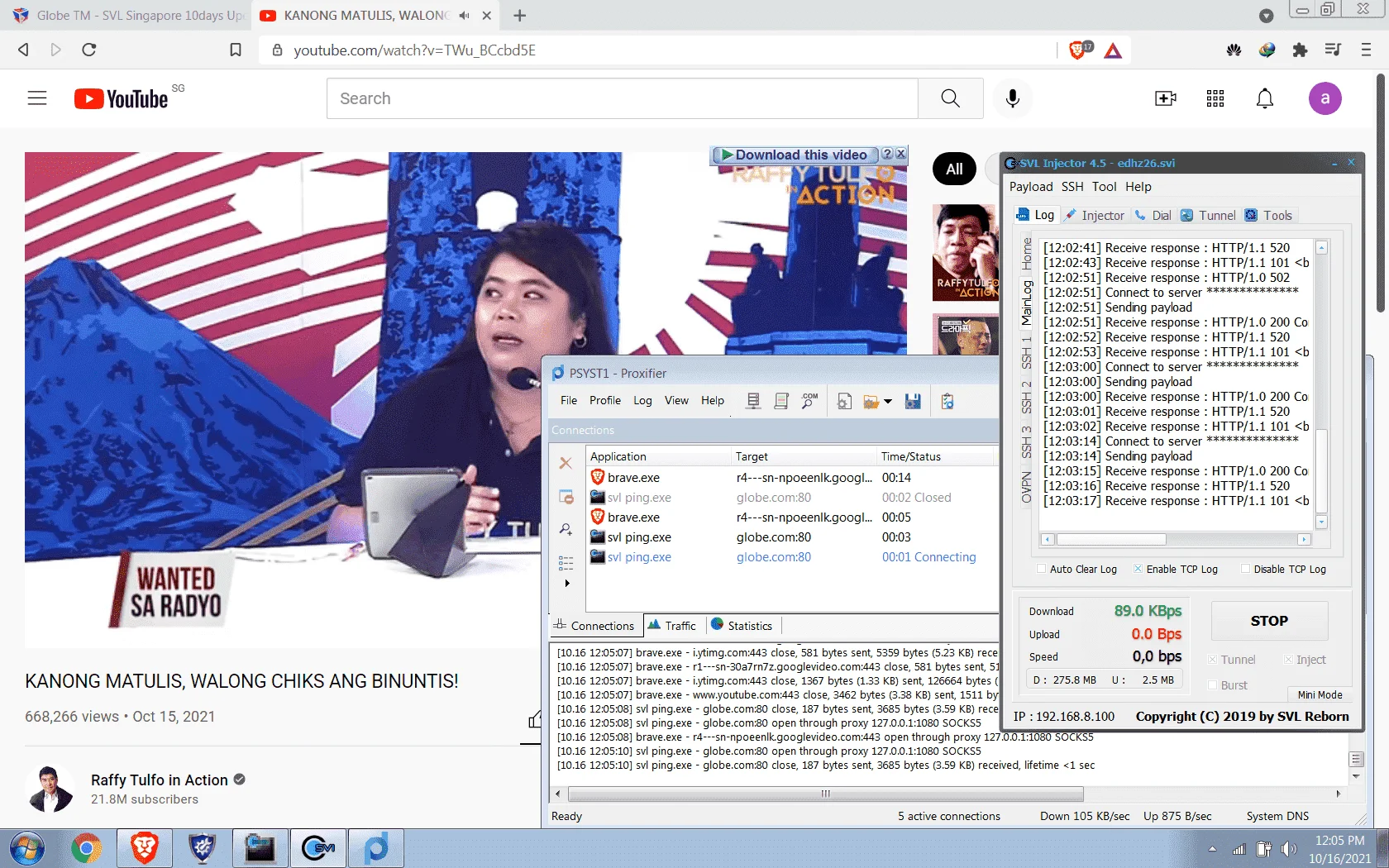
Task: Click YouTube search input field
Action: pyautogui.click(x=623, y=98)
